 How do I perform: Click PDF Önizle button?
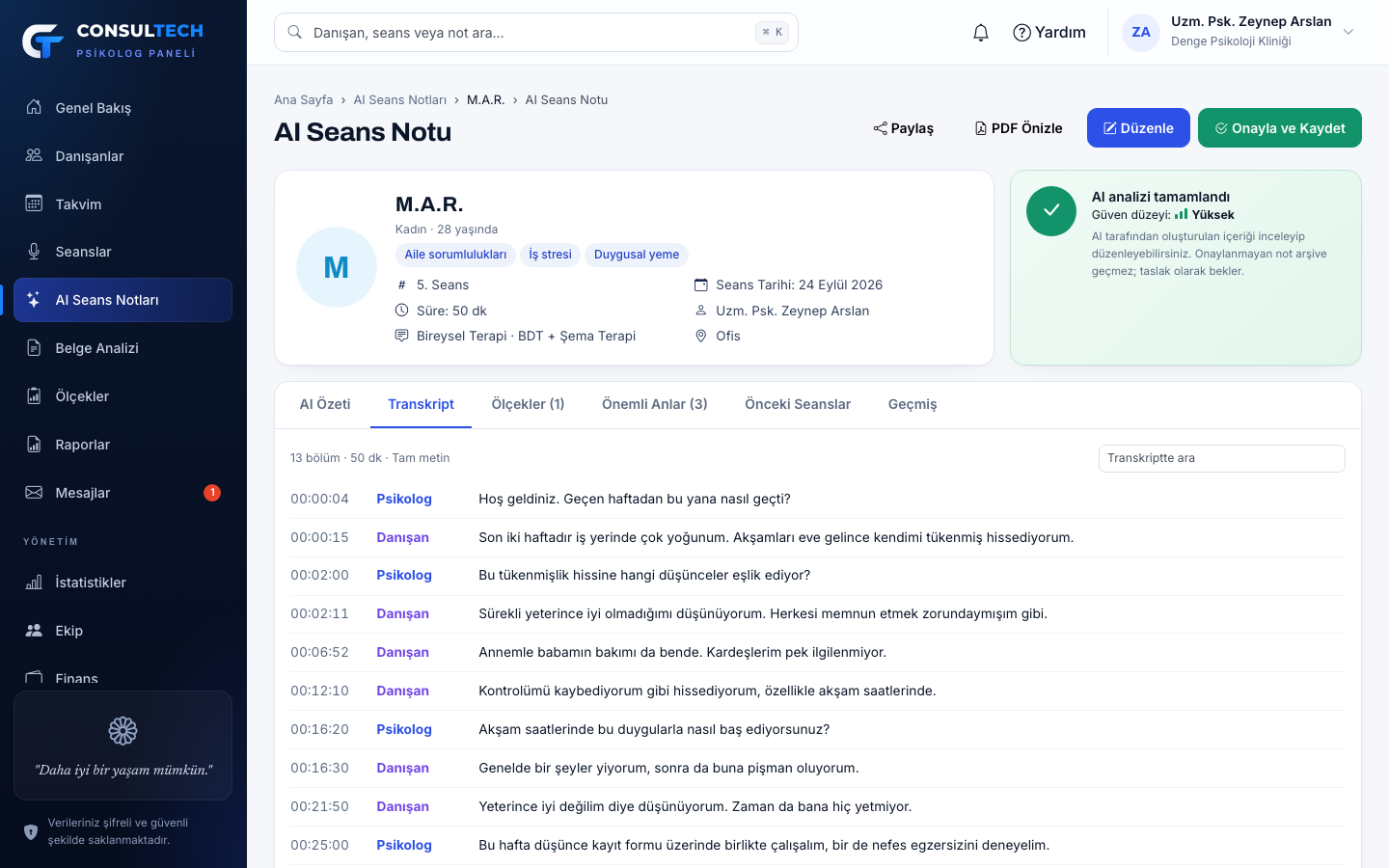(1019, 128)
